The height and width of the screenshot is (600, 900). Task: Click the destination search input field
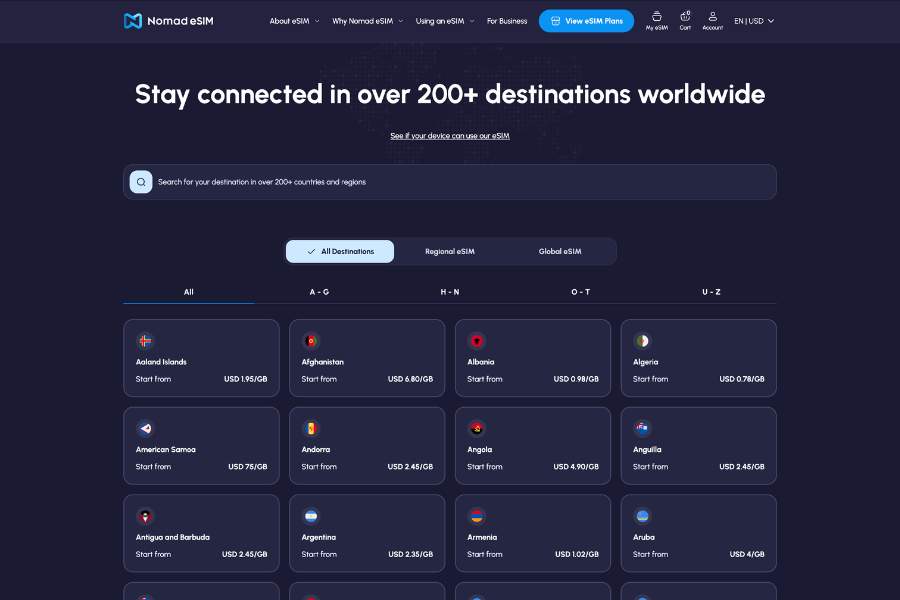coord(450,182)
